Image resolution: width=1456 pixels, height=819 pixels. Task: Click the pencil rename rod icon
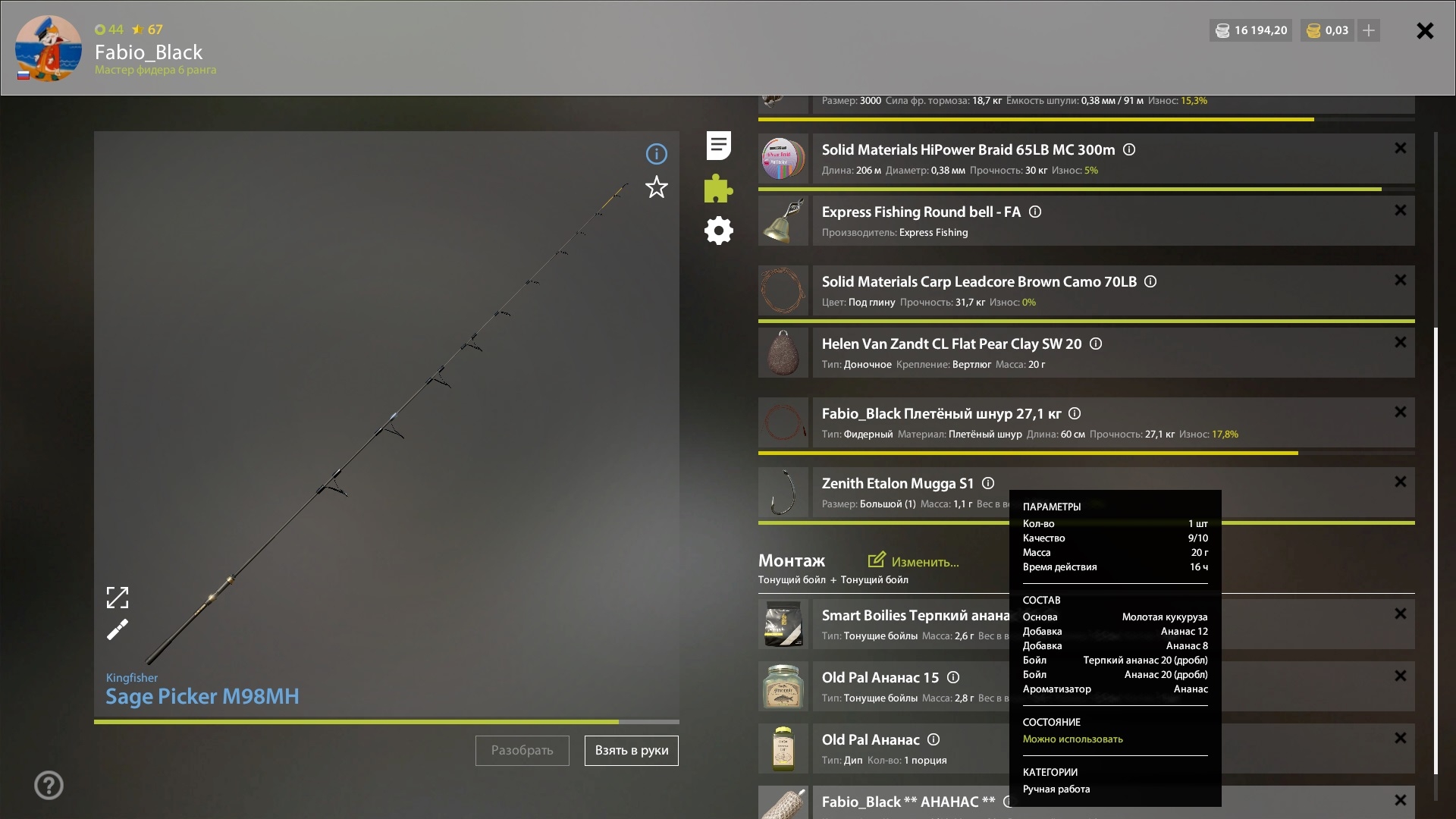[118, 629]
